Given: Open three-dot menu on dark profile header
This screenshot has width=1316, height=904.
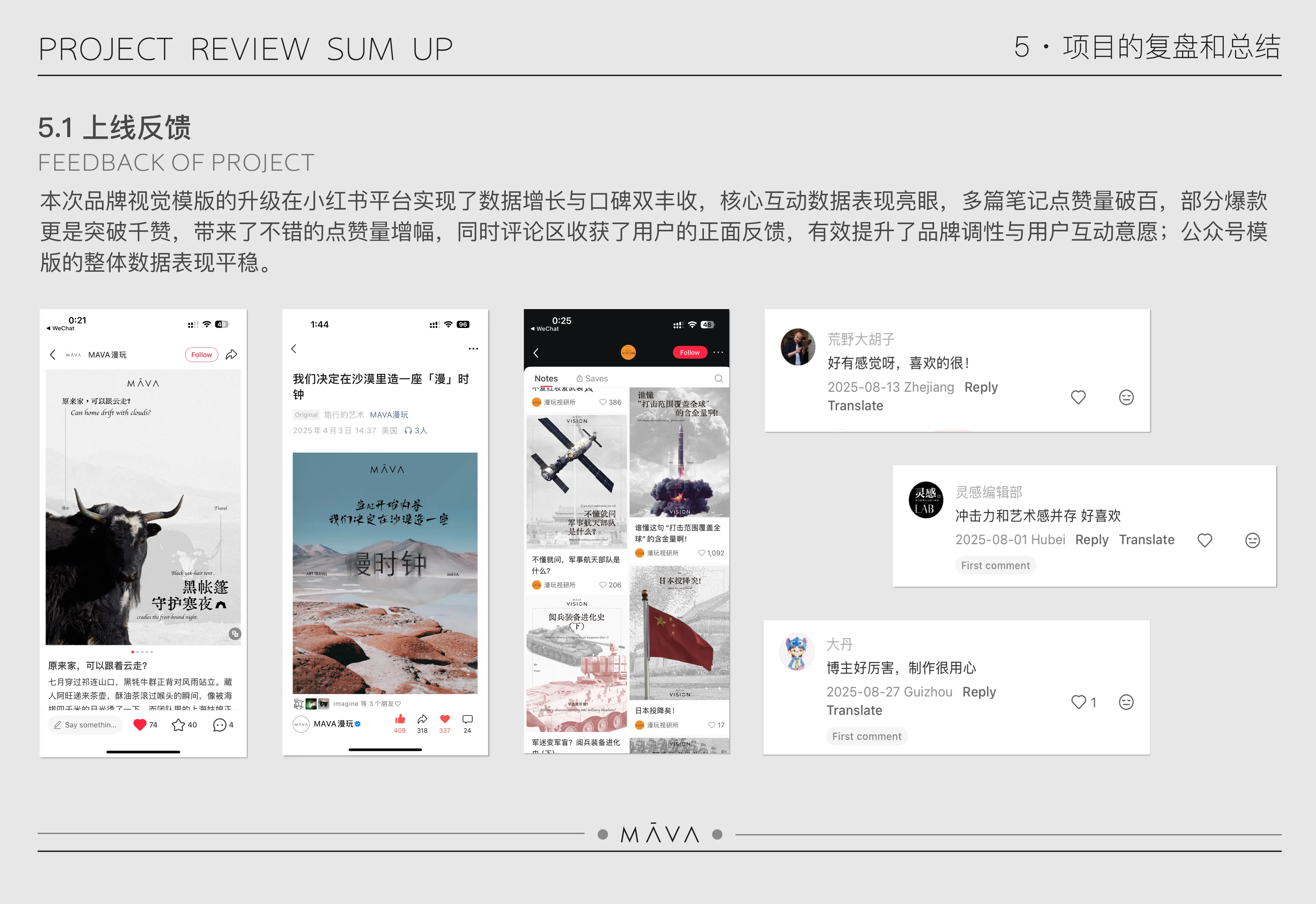Looking at the screenshot, I should click(x=718, y=352).
